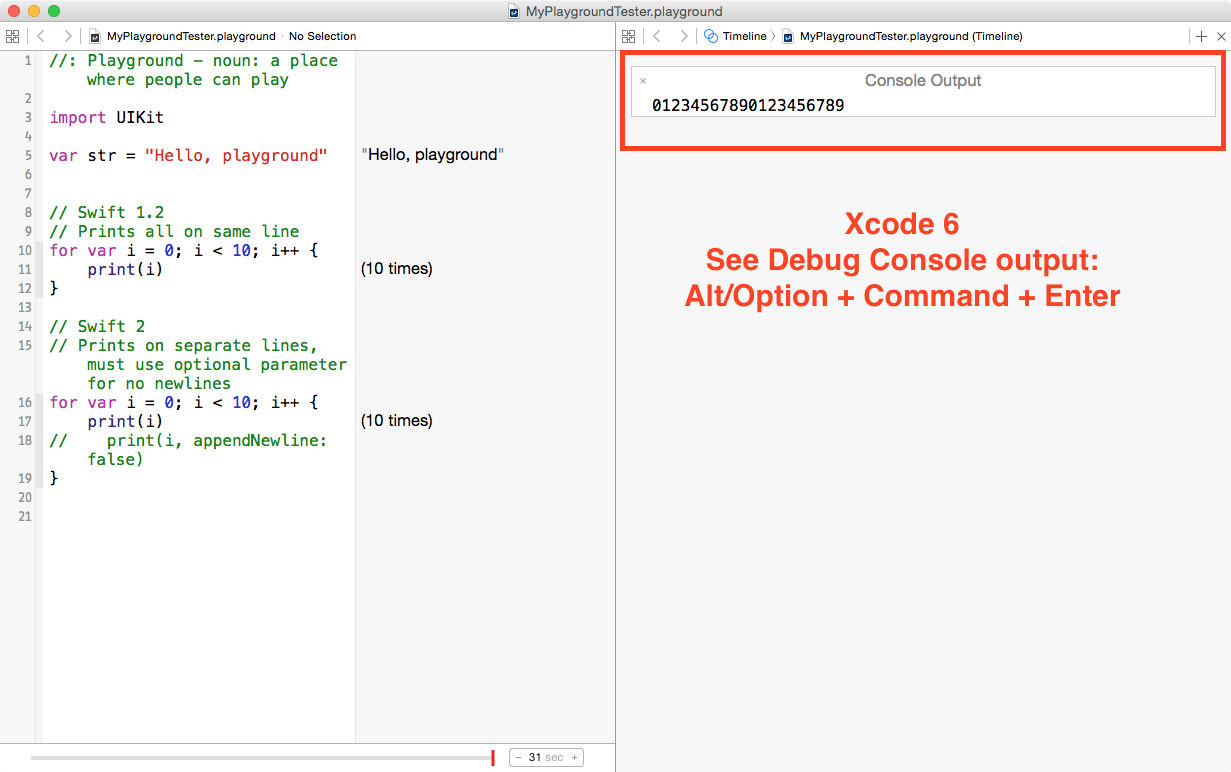Click the 31 sec duration field

[546, 758]
